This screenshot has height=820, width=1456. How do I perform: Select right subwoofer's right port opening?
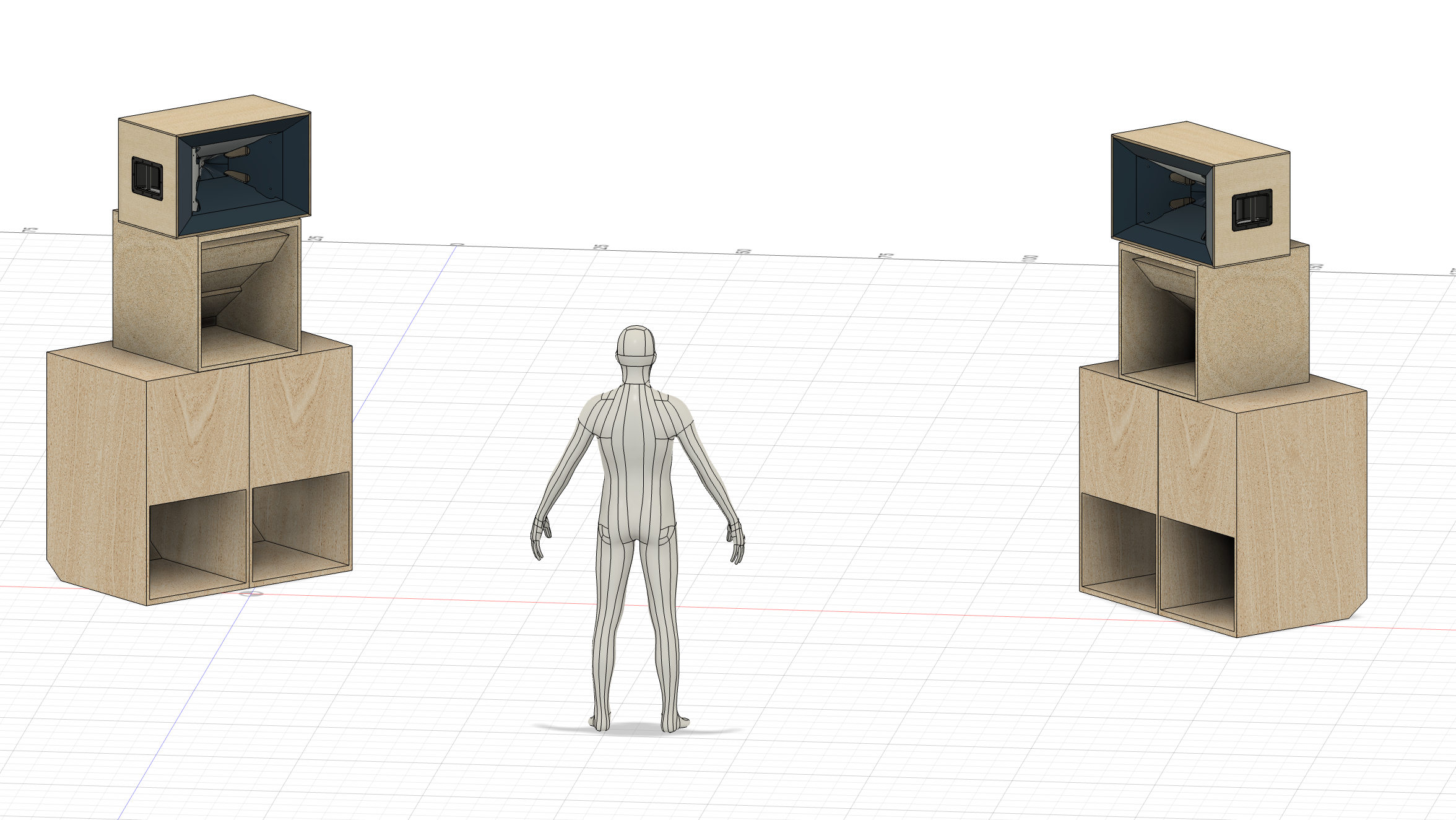point(1197,573)
